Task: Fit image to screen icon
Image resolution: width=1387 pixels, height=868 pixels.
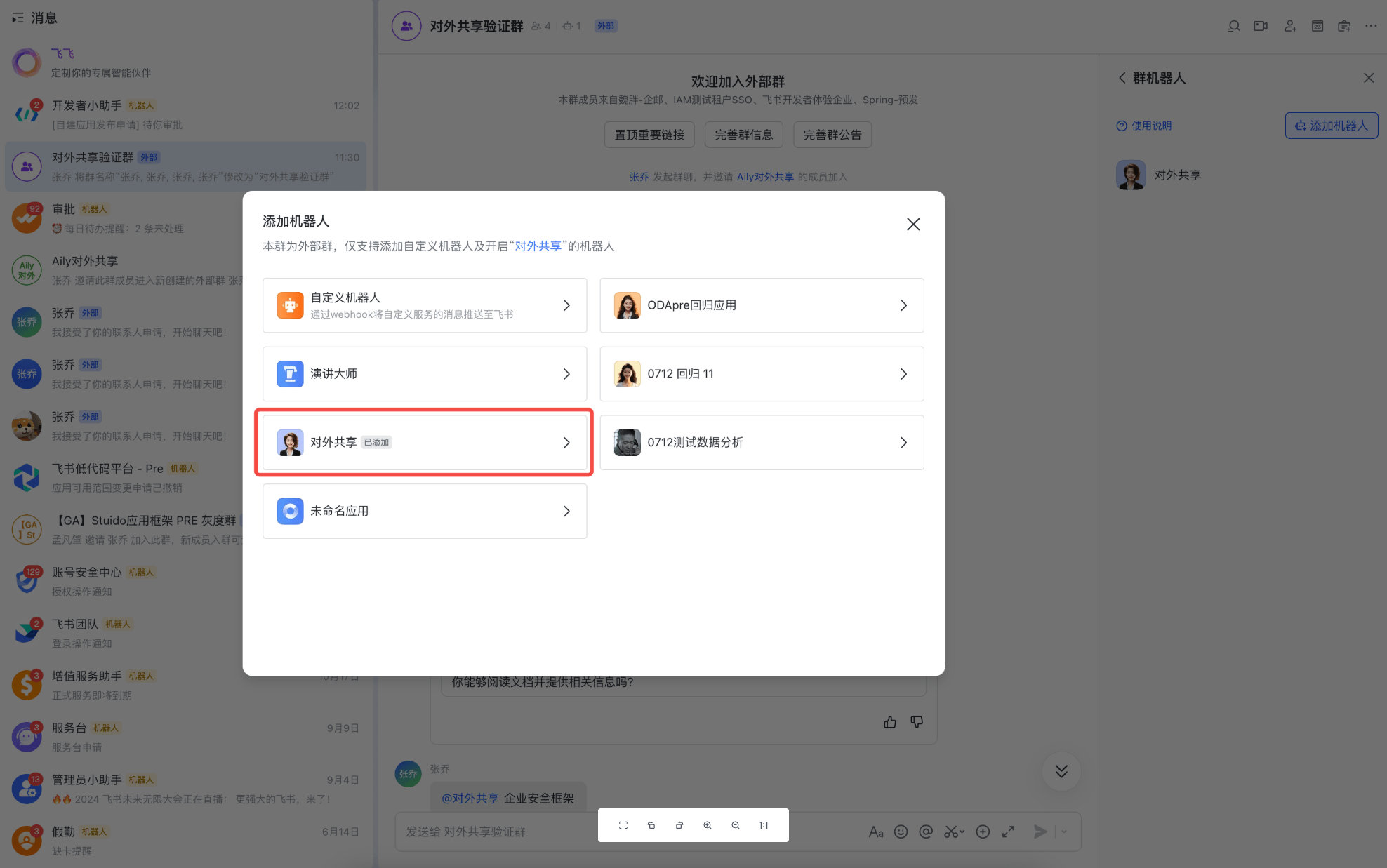Action: (x=623, y=825)
